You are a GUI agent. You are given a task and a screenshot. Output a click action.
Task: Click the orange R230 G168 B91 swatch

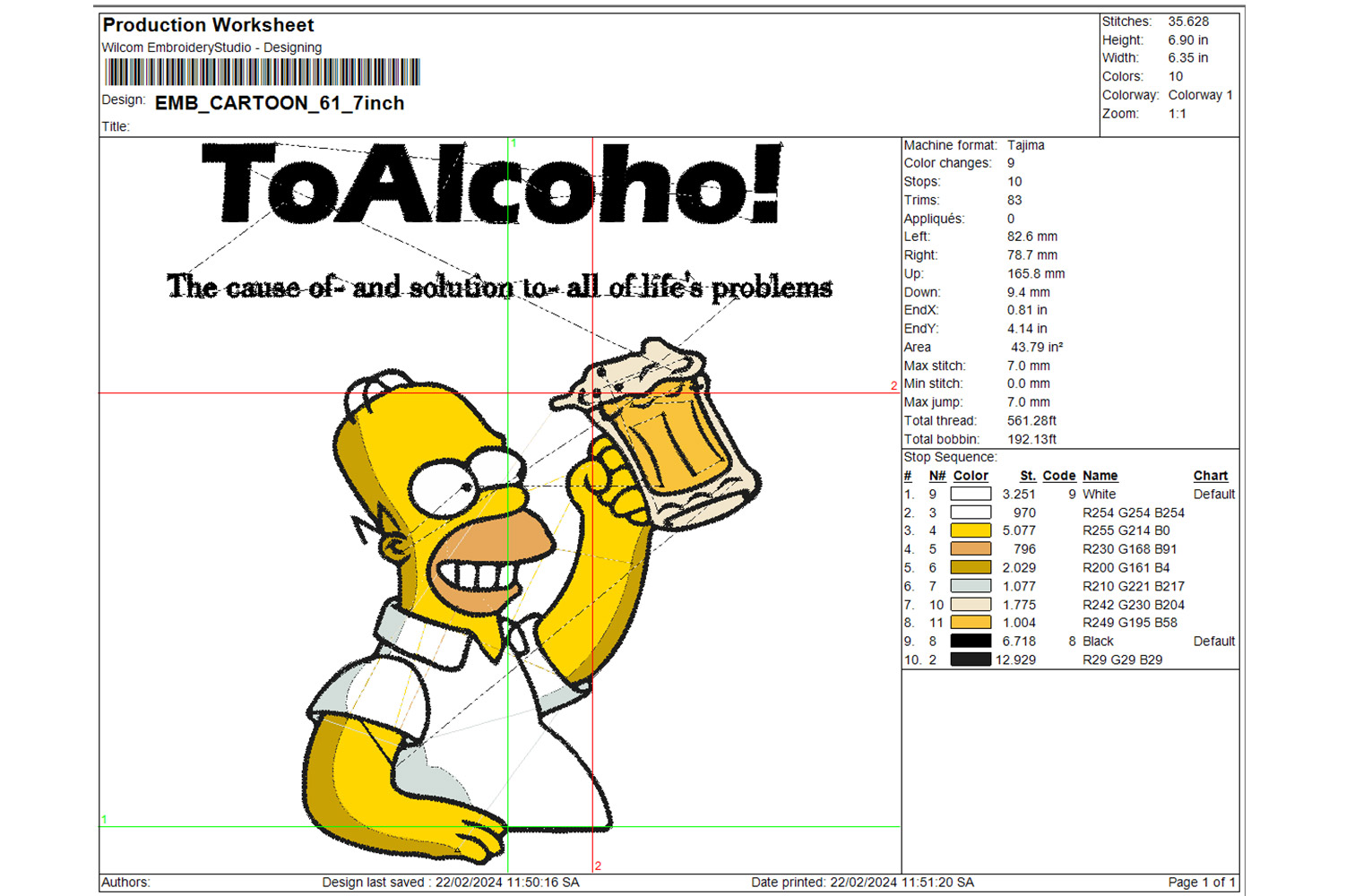tap(971, 549)
